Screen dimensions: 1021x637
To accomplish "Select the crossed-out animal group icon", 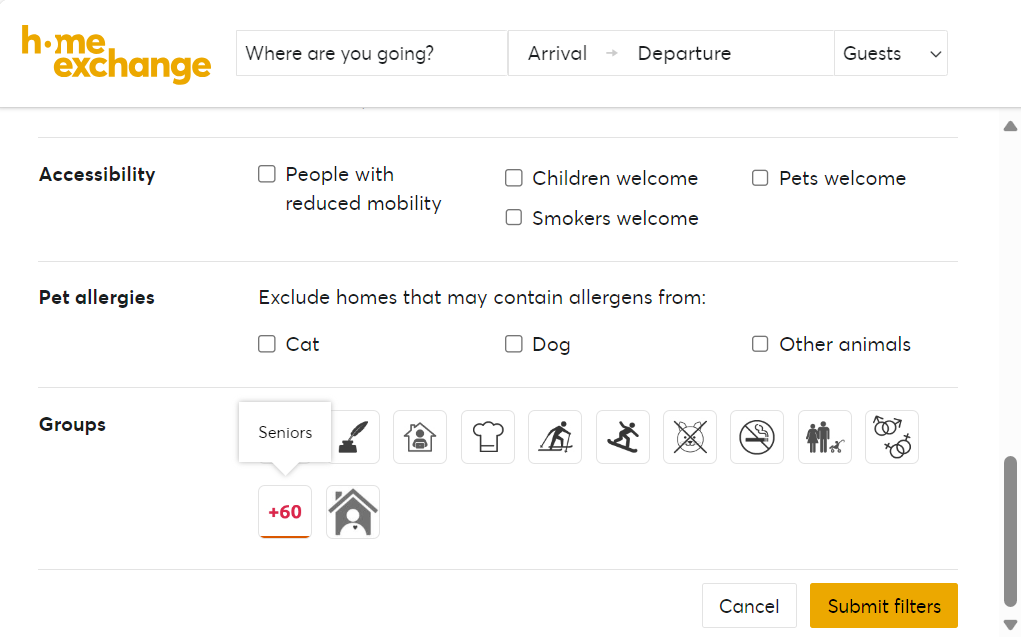I will coord(690,437).
